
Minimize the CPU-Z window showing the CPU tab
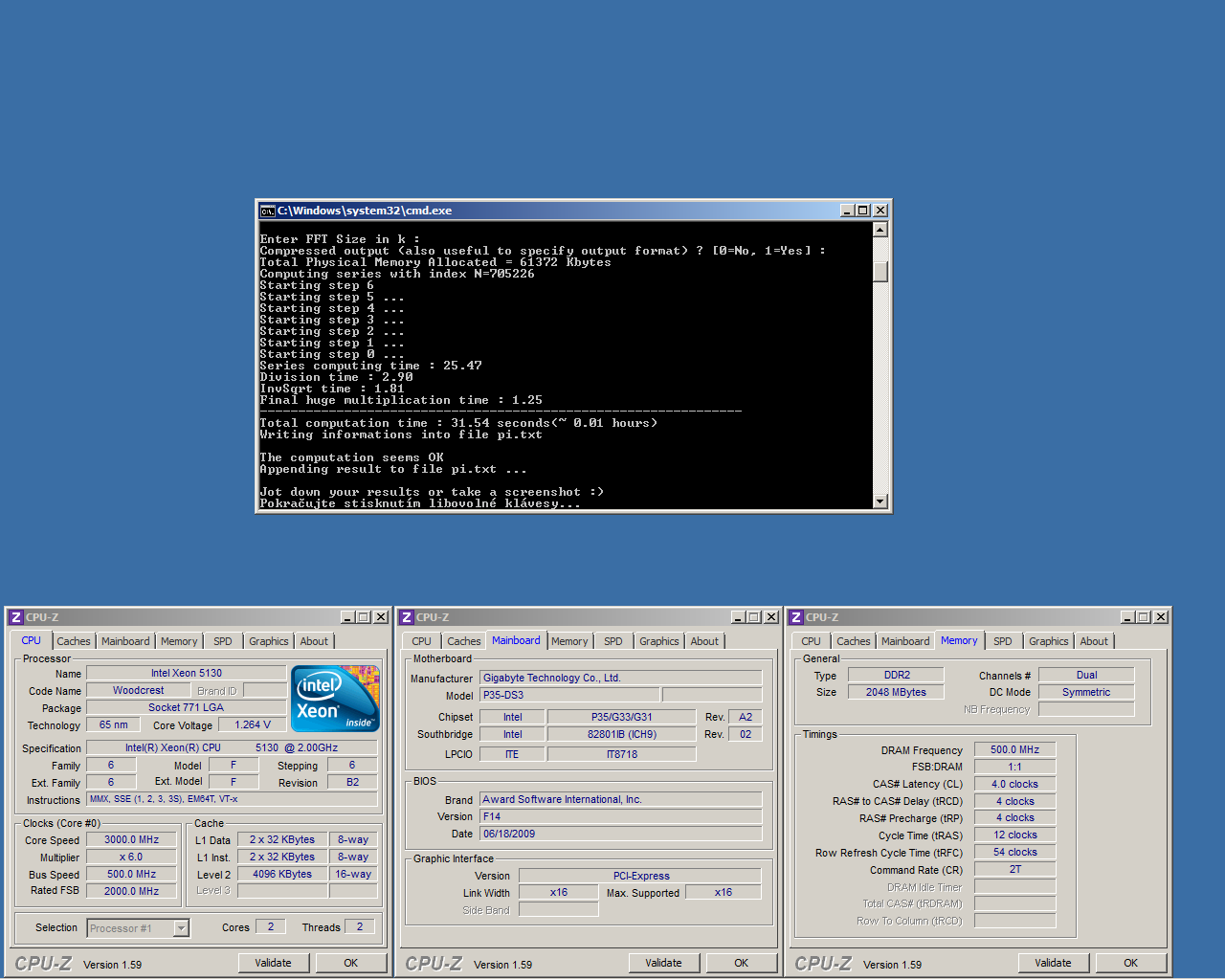click(348, 617)
